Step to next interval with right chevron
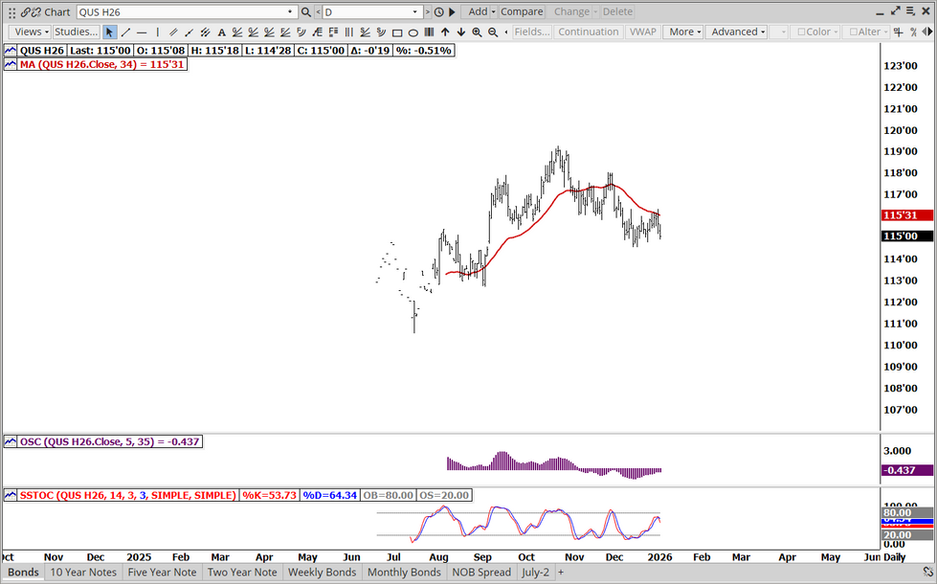937x584 pixels. coord(427,12)
